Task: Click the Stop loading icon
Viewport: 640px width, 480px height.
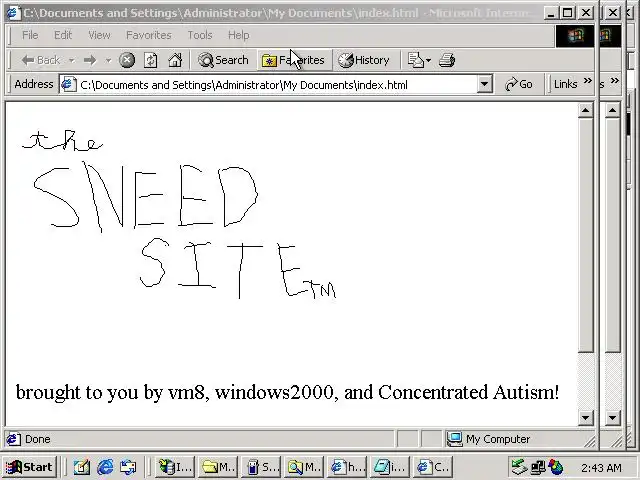Action: (x=127, y=60)
